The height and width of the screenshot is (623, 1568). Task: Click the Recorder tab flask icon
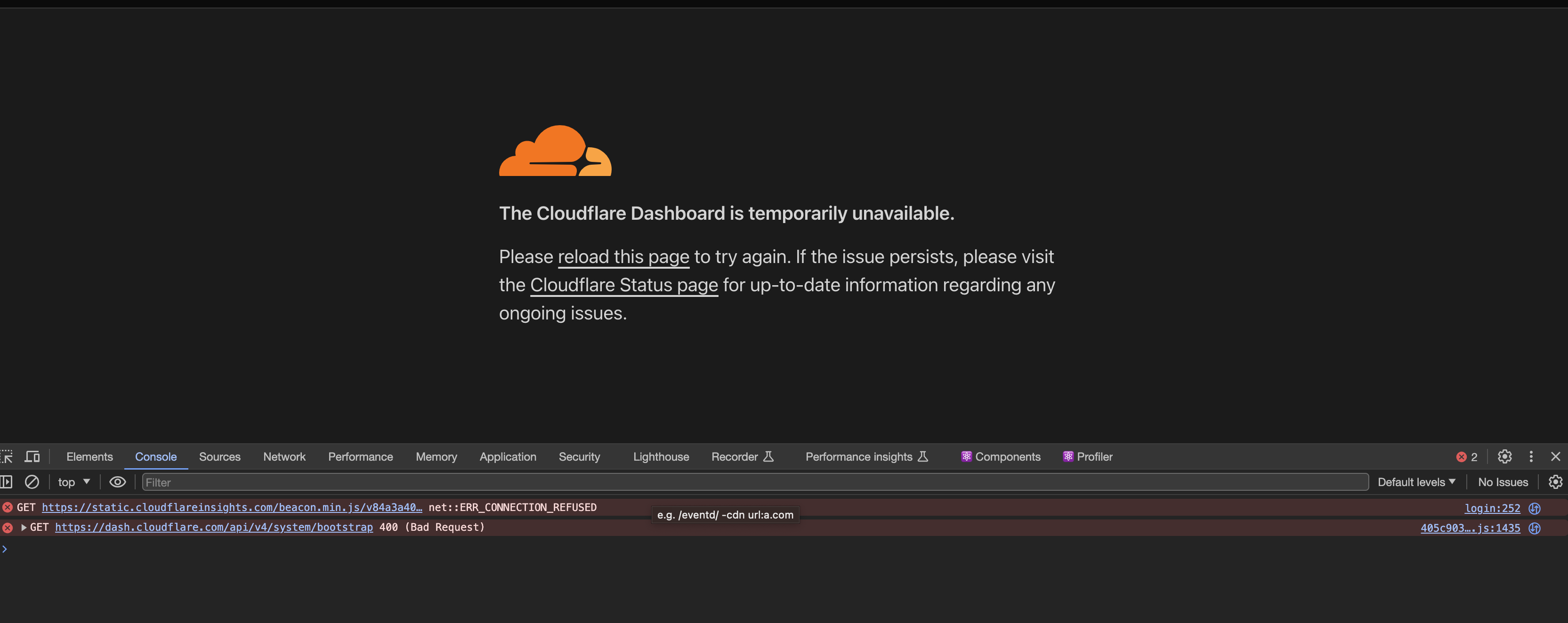coord(768,456)
